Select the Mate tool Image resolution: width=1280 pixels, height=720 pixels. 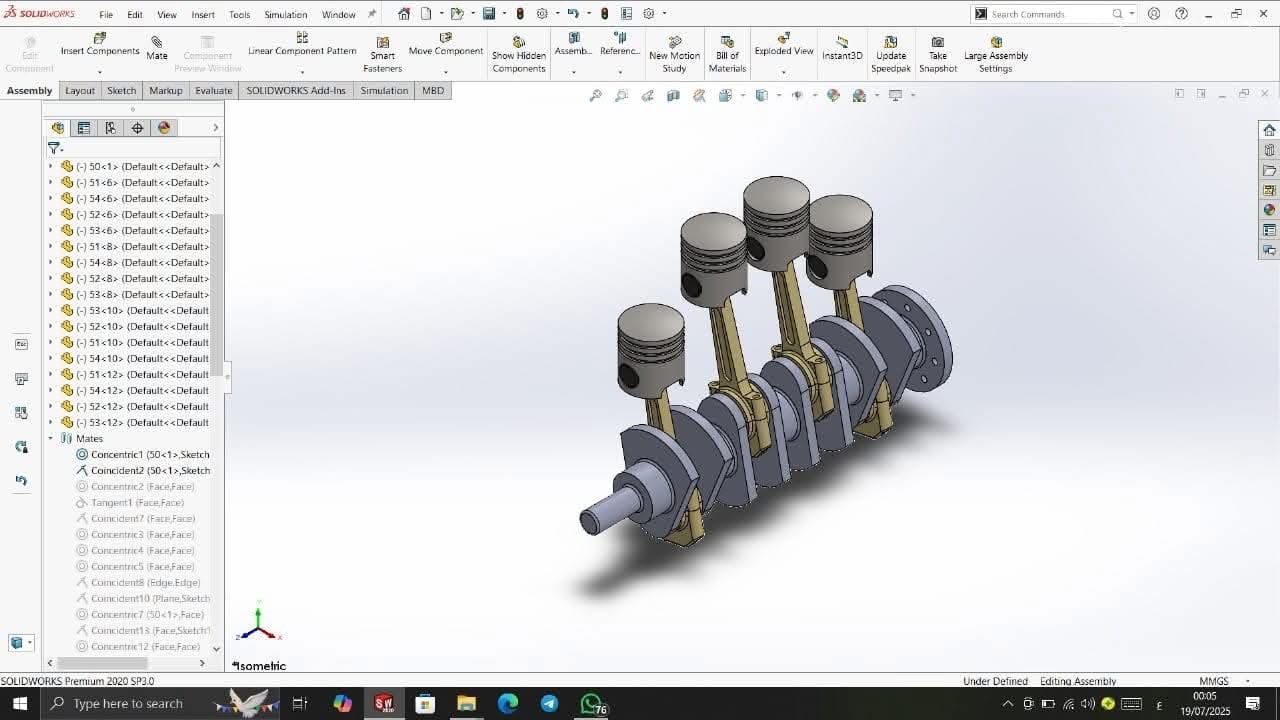coord(157,48)
